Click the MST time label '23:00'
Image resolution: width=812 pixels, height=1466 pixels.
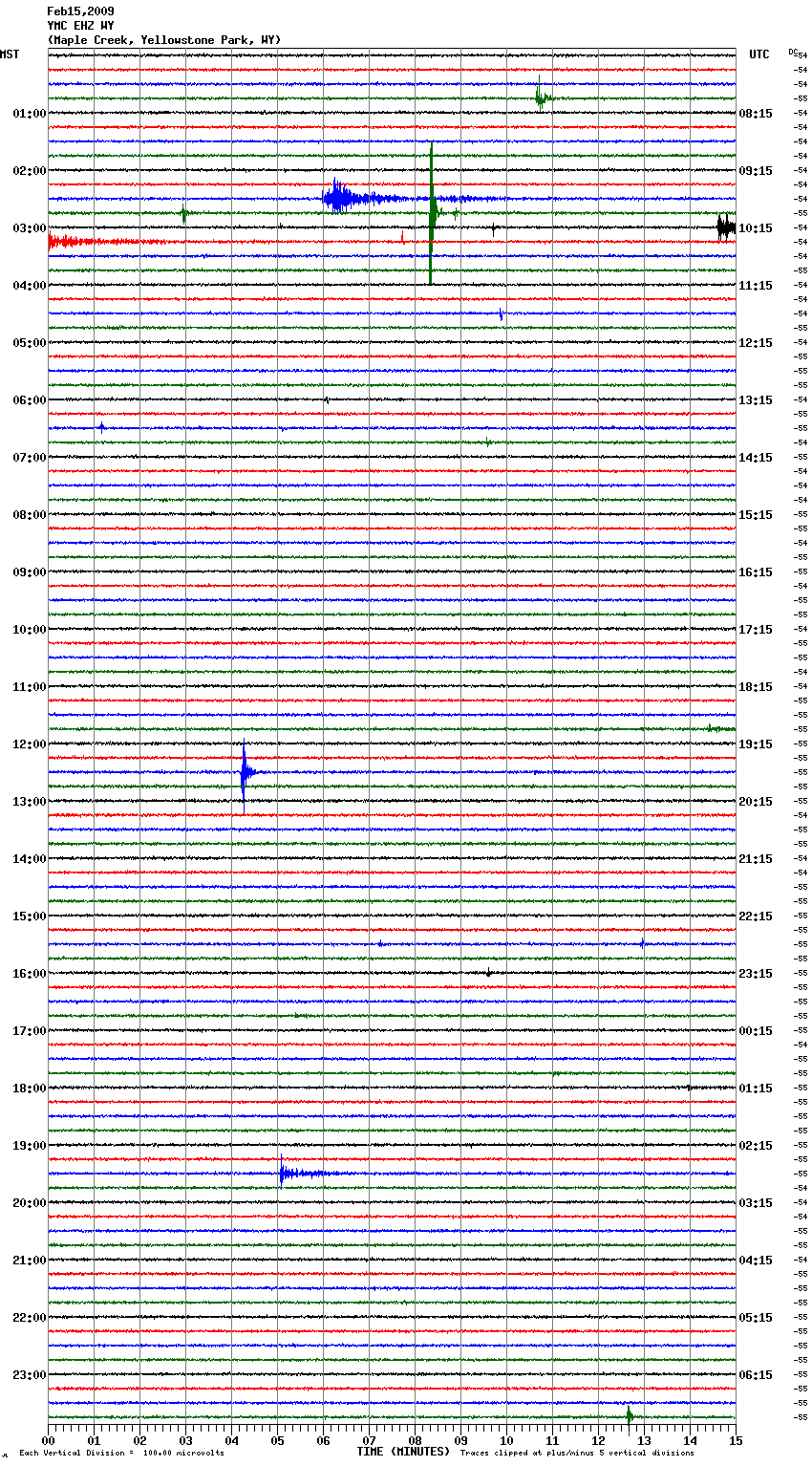point(30,1375)
